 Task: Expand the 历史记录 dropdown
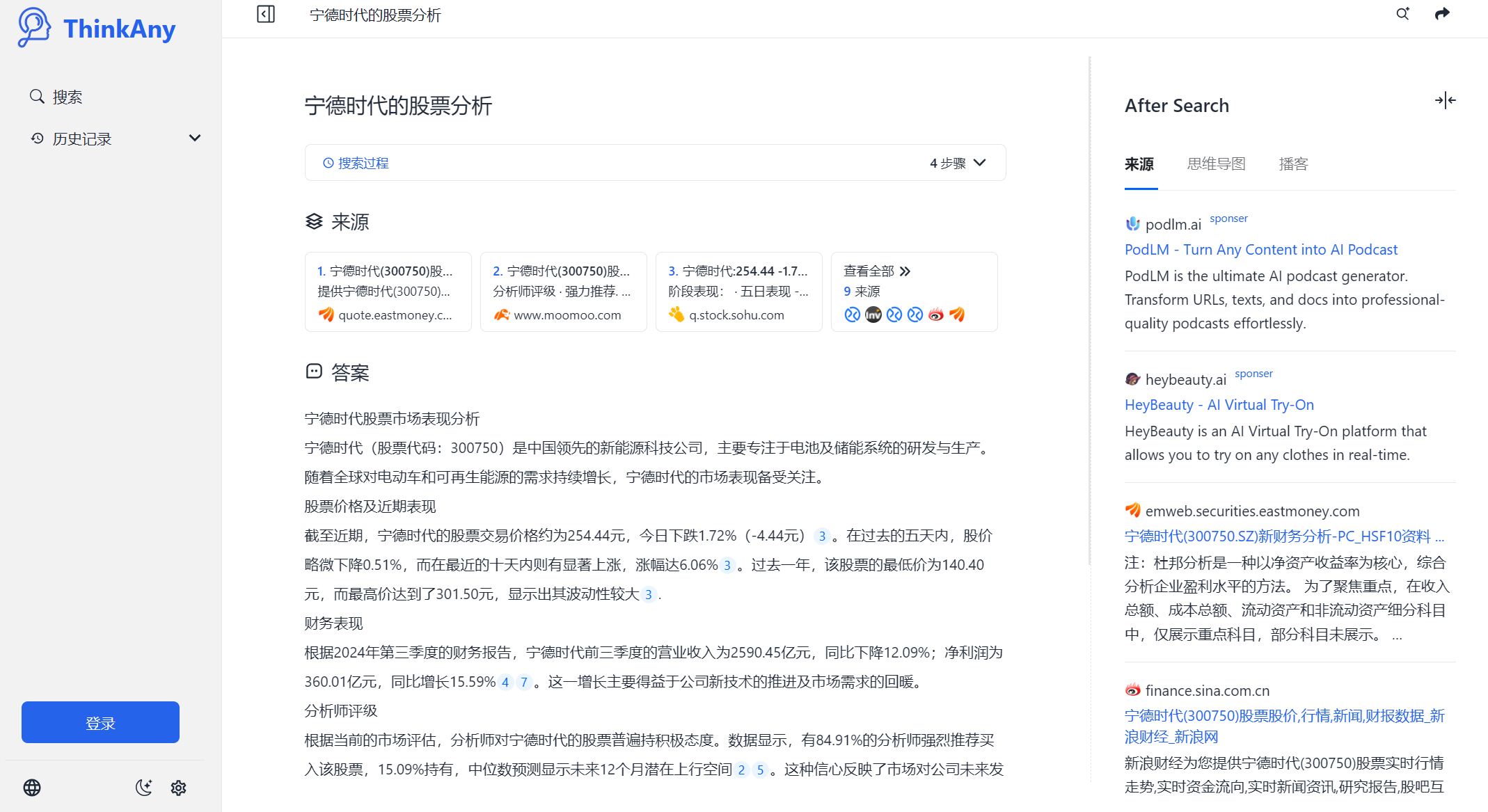point(195,138)
